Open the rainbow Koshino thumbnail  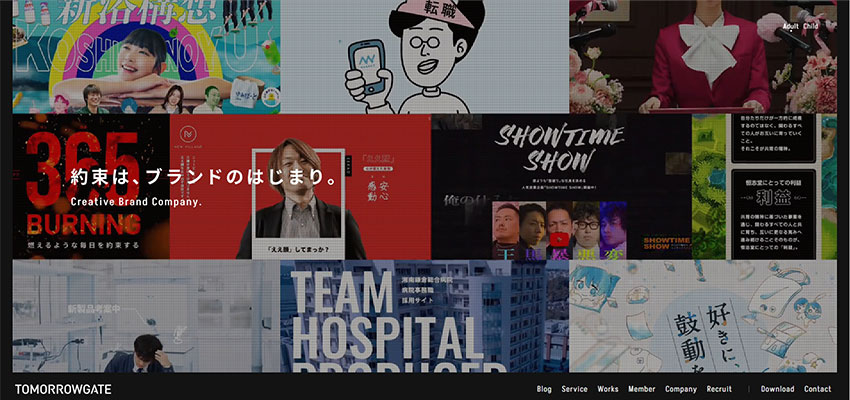[146, 56]
